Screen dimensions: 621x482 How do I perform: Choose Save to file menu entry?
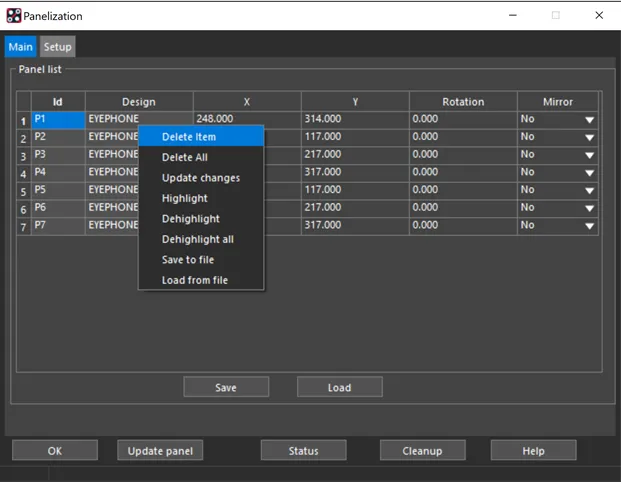click(201, 260)
